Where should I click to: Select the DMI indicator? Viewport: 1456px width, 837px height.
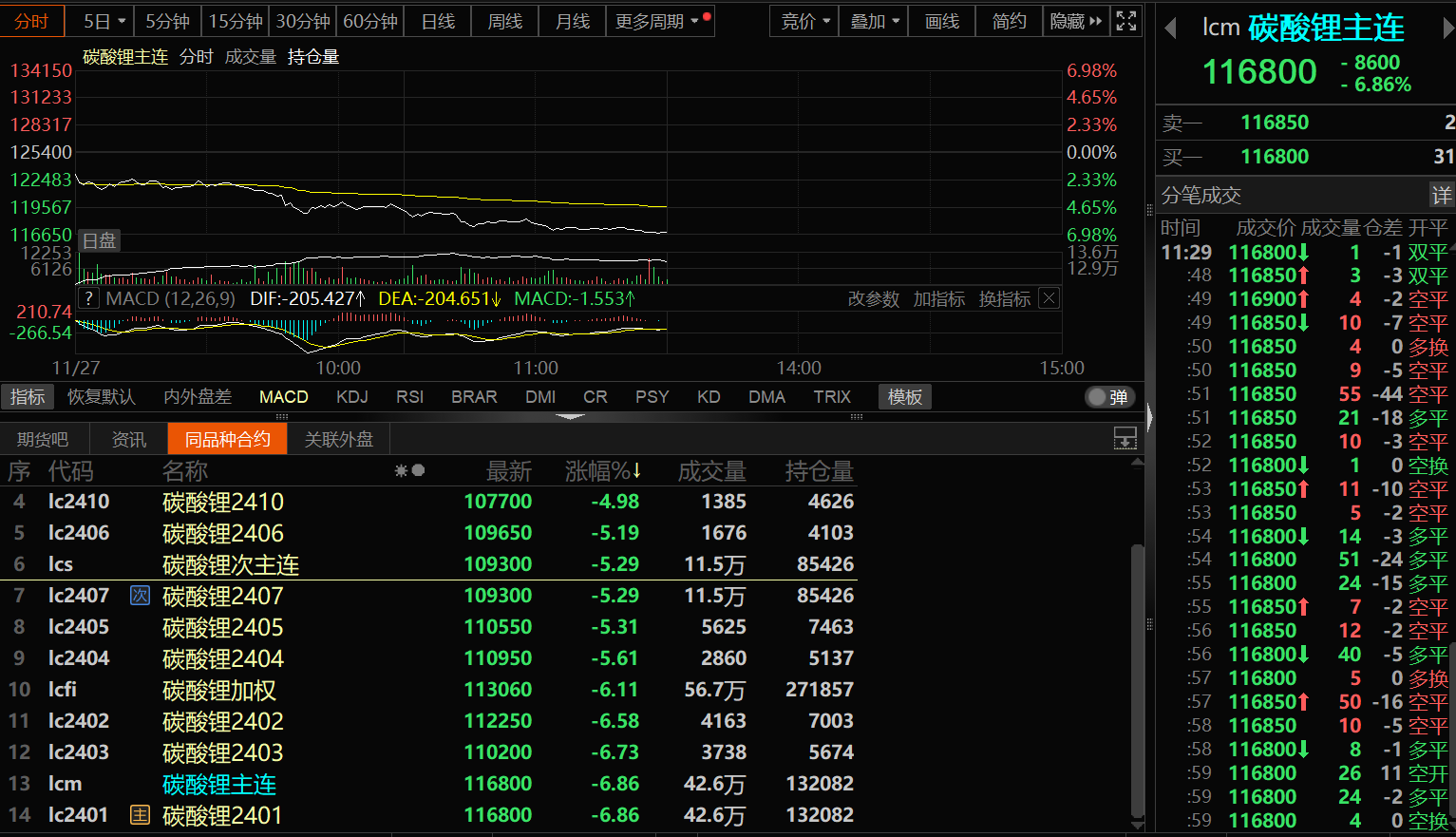541,397
